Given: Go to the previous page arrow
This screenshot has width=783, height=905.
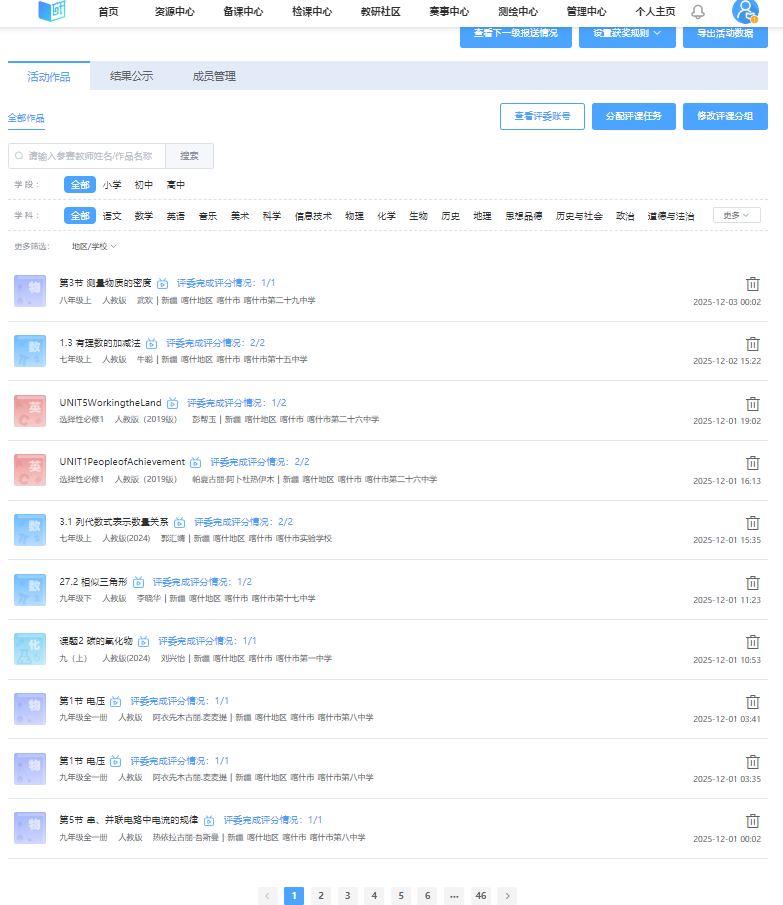Looking at the screenshot, I should (267, 896).
